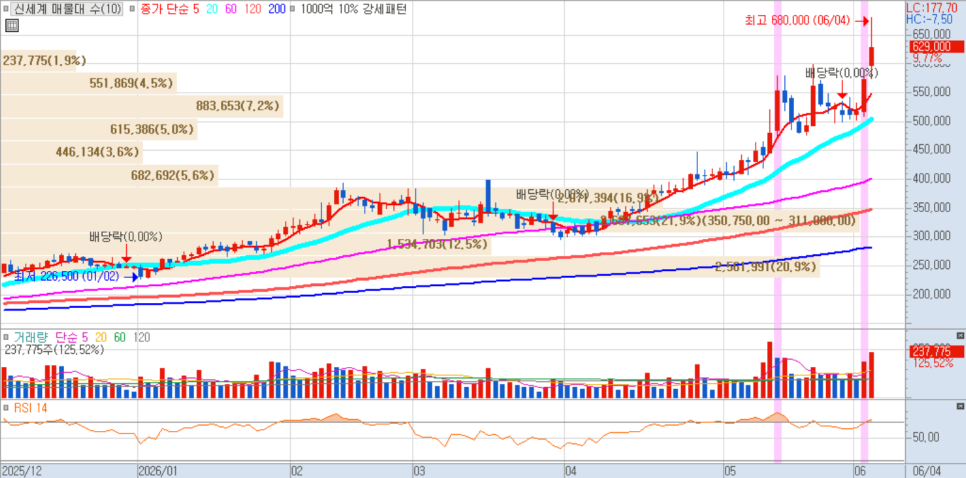Open the grid table icon under the legend

(11, 25)
